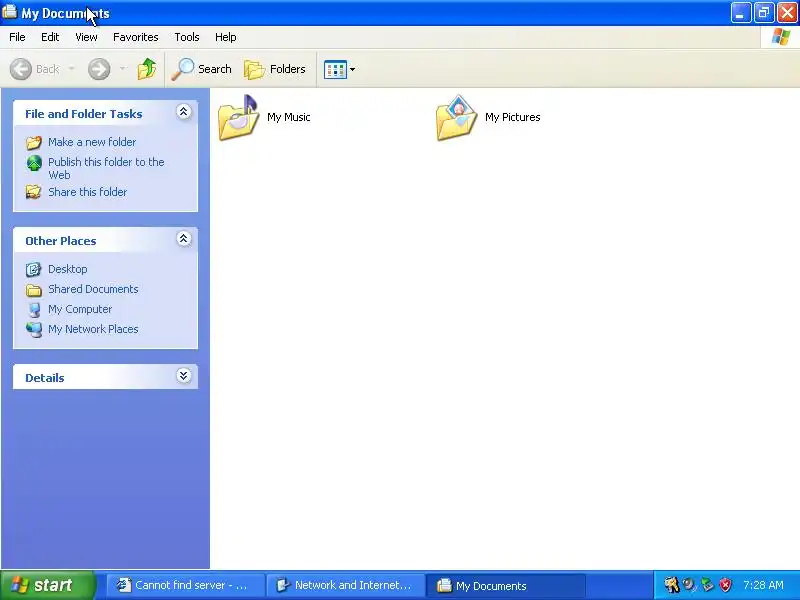Click the My Computer icon in sidebar
The width and height of the screenshot is (800, 600).
point(34,310)
